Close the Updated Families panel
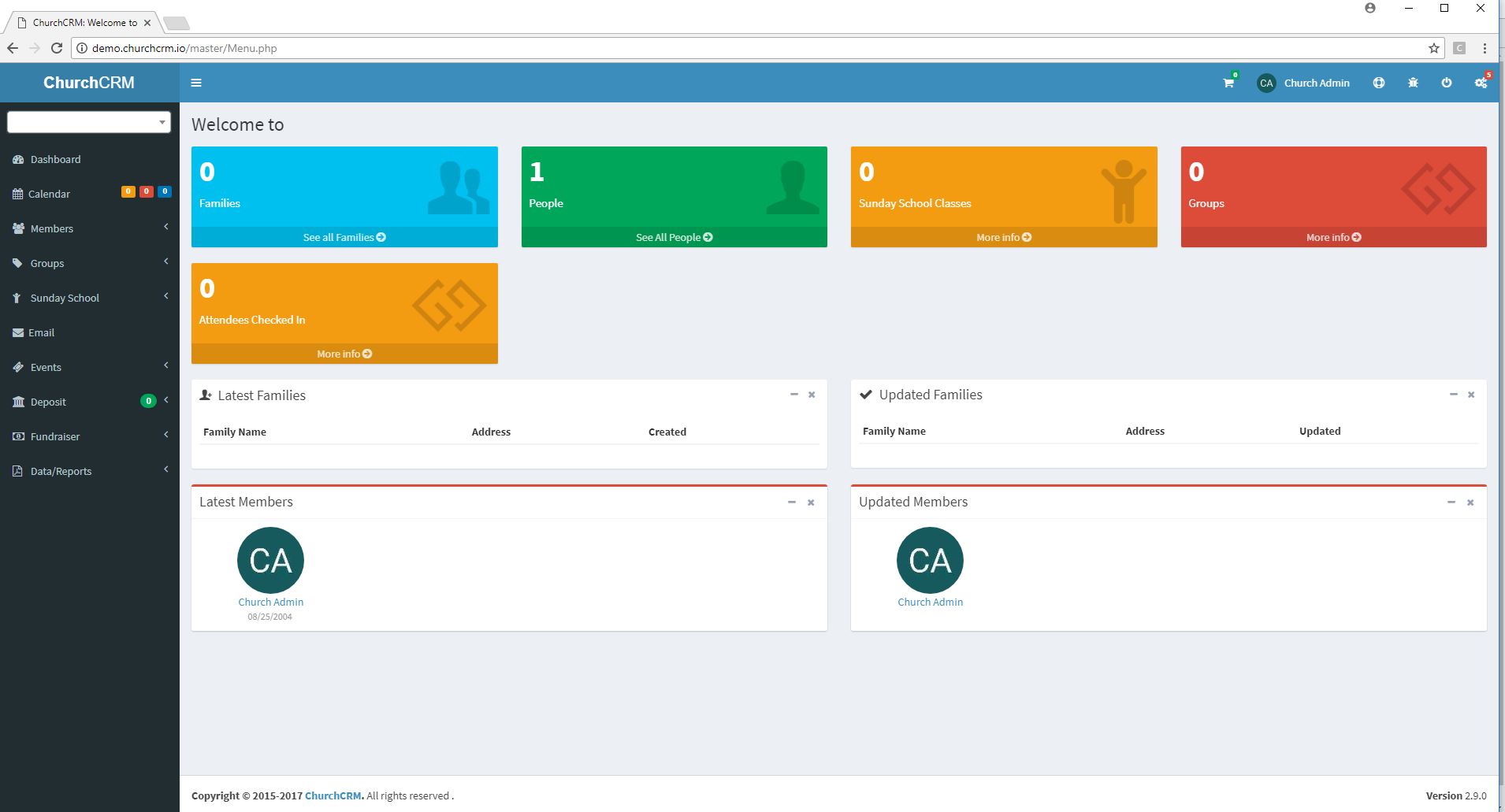Image resolution: width=1505 pixels, height=812 pixels. tap(1471, 395)
